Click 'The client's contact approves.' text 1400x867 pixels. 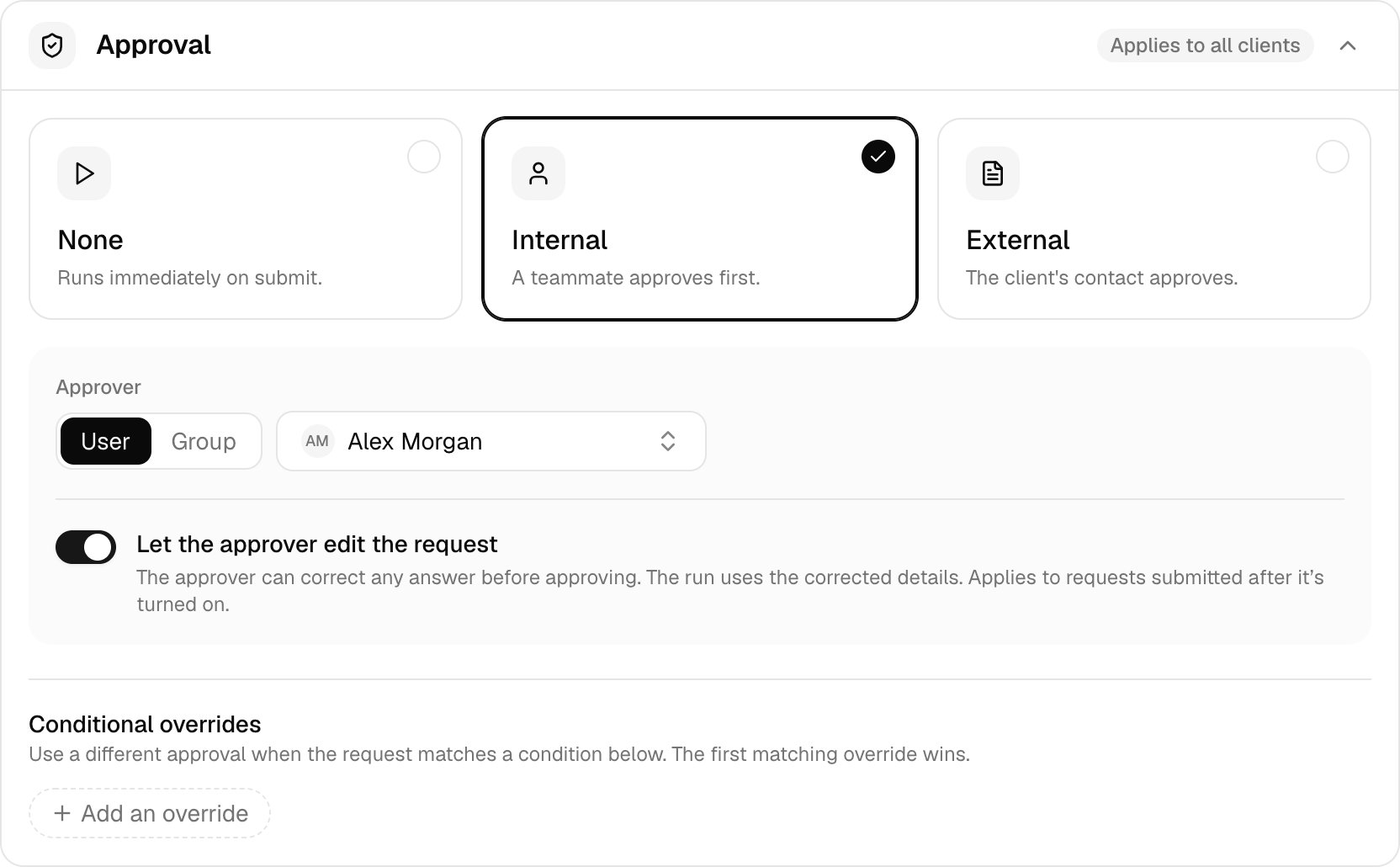point(1102,278)
